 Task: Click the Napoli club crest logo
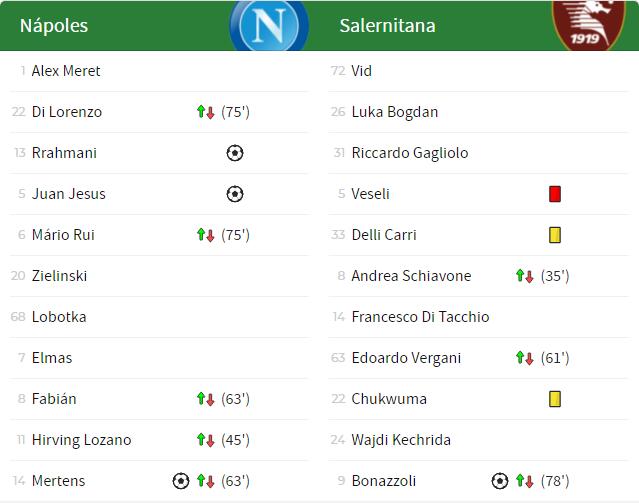(269, 26)
